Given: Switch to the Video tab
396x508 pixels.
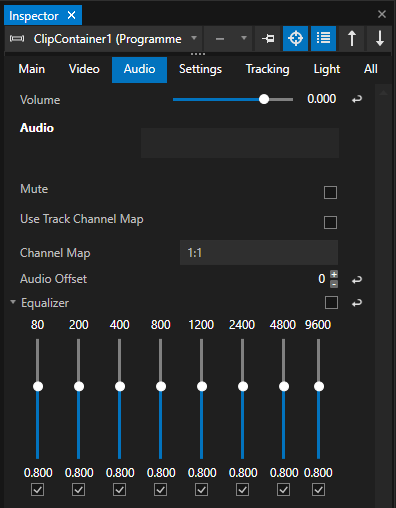Looking at the screenshot, I should click(84, 69).
